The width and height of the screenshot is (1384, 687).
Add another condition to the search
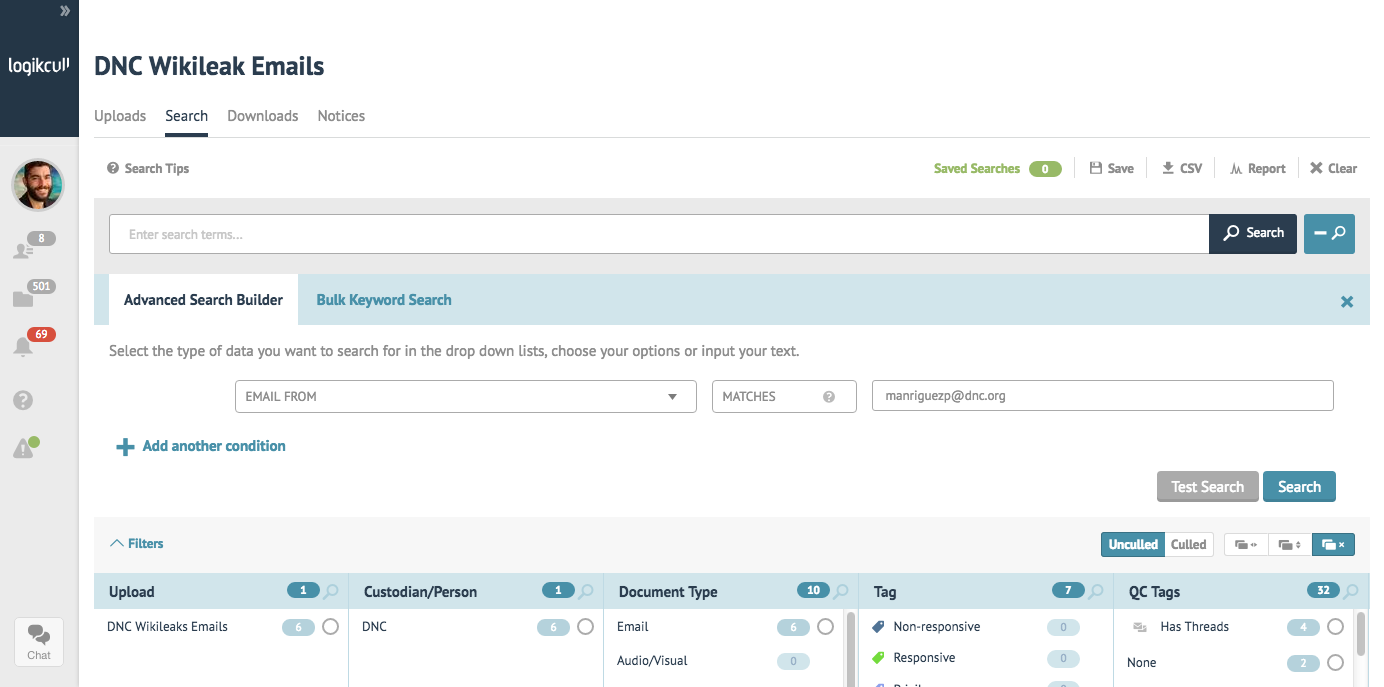coord(201,446)
